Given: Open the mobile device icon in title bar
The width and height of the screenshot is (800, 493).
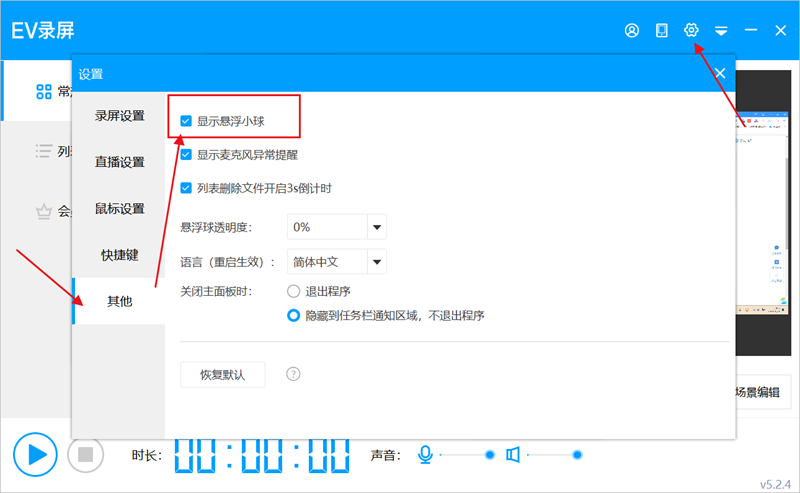Looking at the screenshot, I should [662, 31].
